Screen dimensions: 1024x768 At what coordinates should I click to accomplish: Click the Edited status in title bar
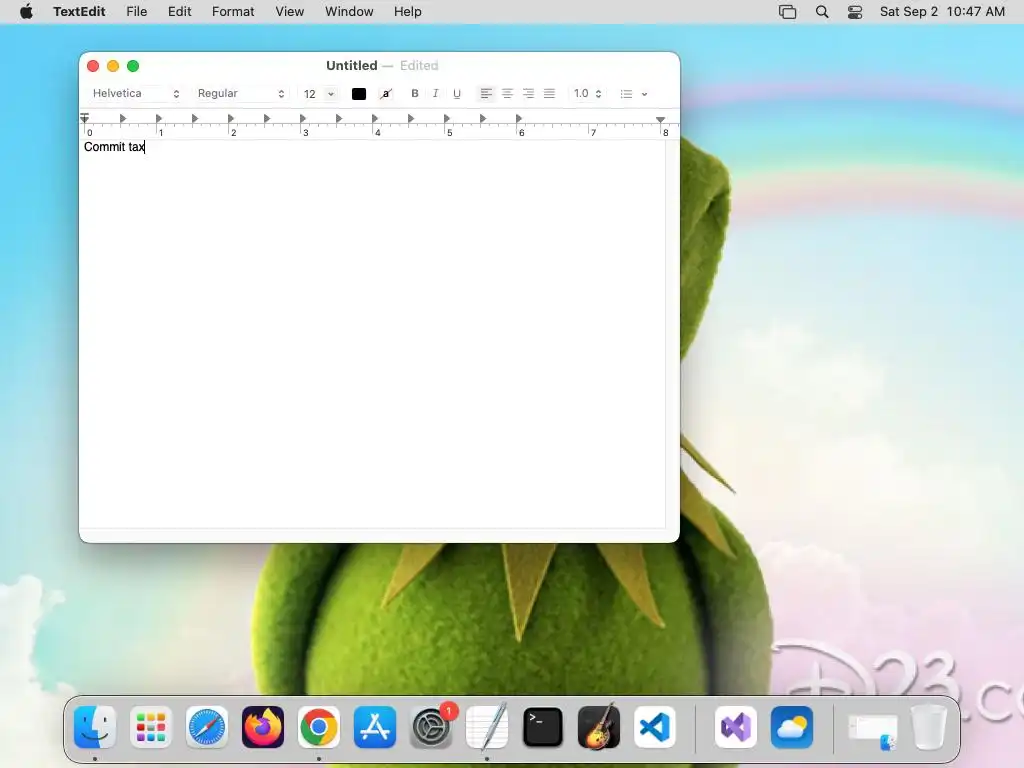(419, 65)
